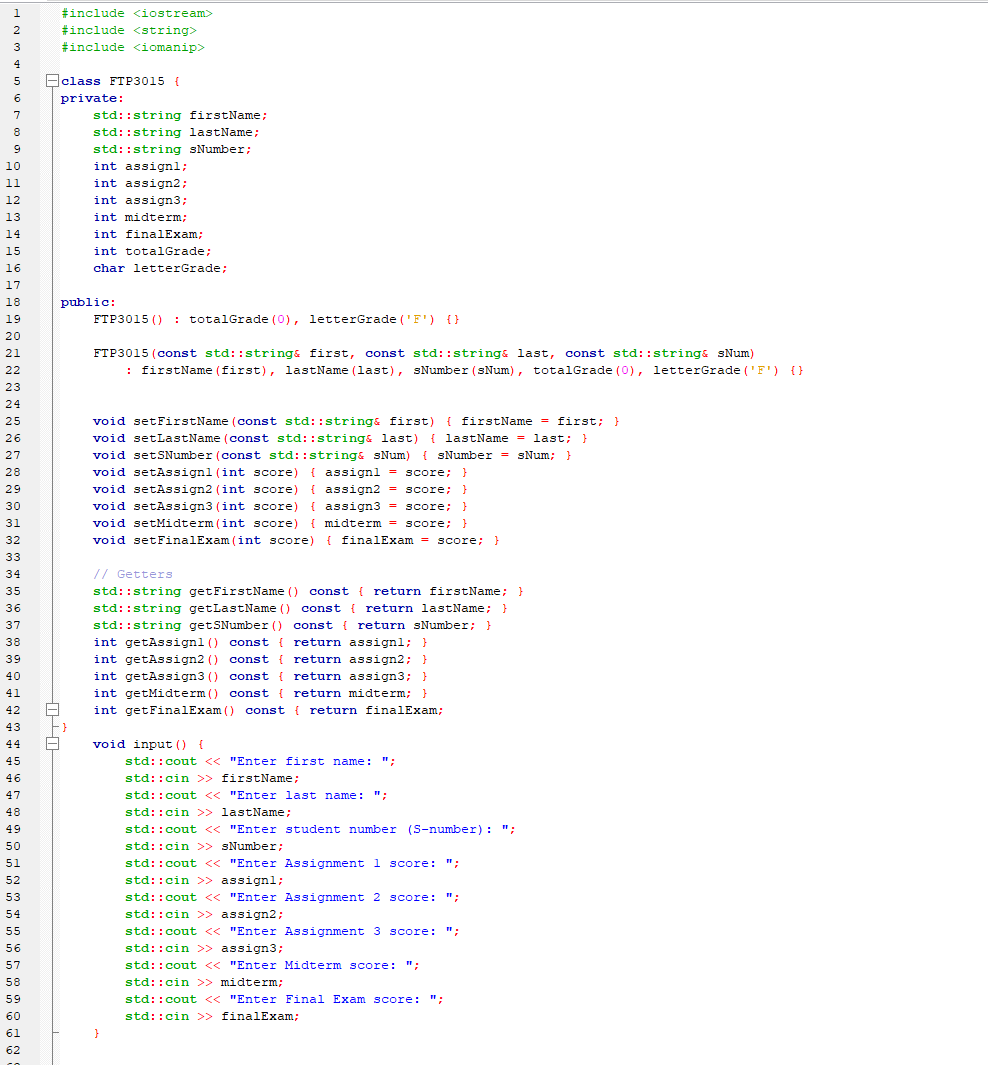988x1065 pixels.
Task: Collapse the void input() fold marker
Action: tap(52, 744)
